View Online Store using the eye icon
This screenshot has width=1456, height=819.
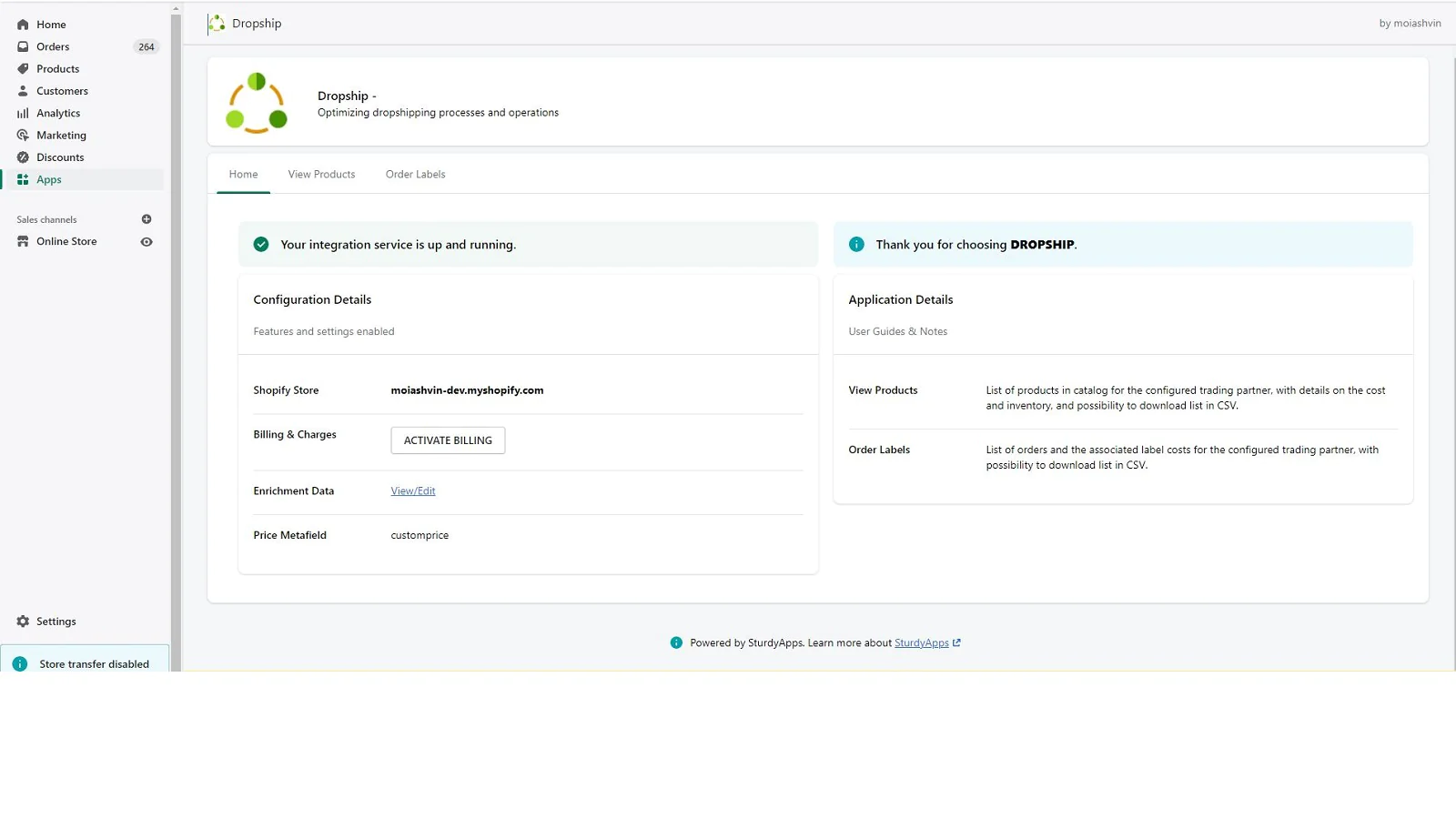(147, 242)
